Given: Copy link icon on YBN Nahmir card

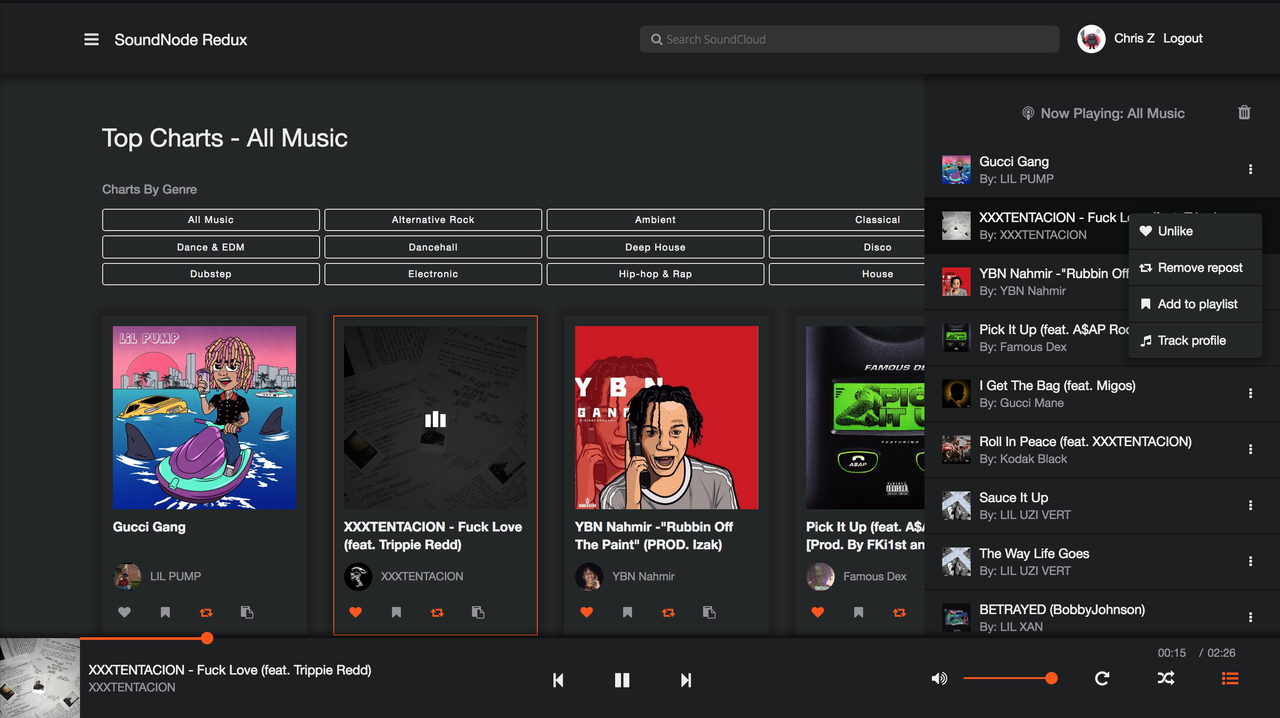Looking at the screenshot, I should tap(709, 612).
